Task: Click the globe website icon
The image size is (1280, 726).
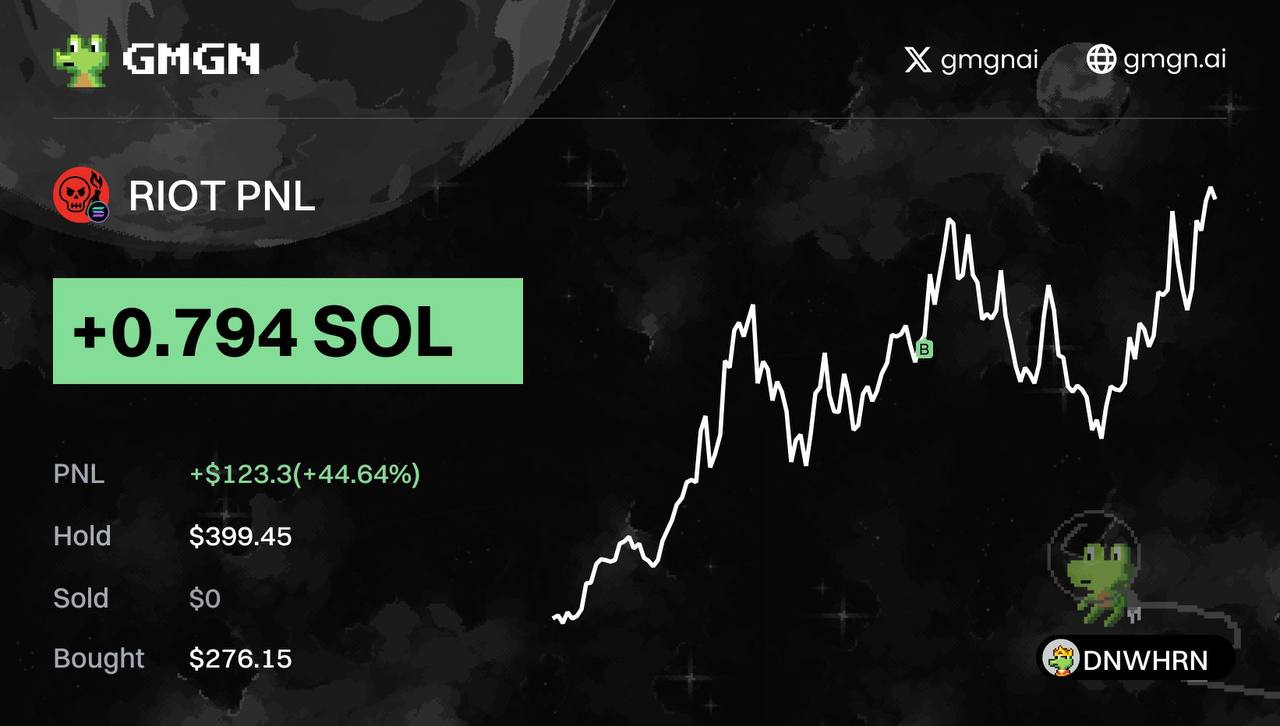Action: point(1101,60)
